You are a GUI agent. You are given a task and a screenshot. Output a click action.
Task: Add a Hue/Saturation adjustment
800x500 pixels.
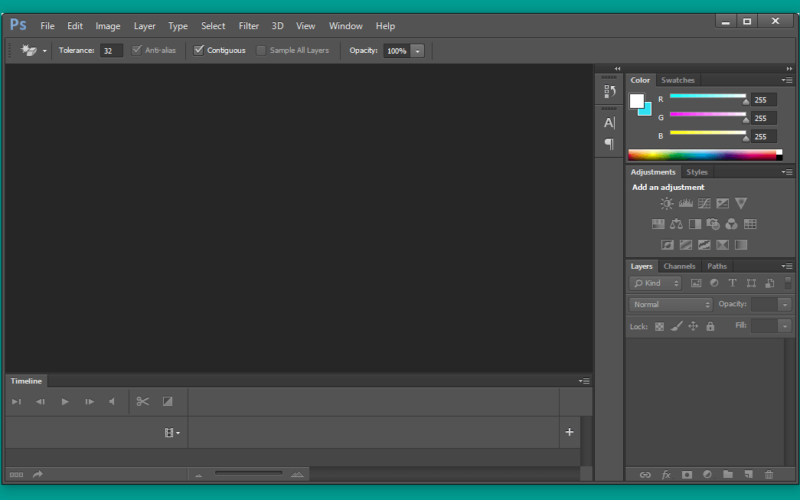point(658,224)
